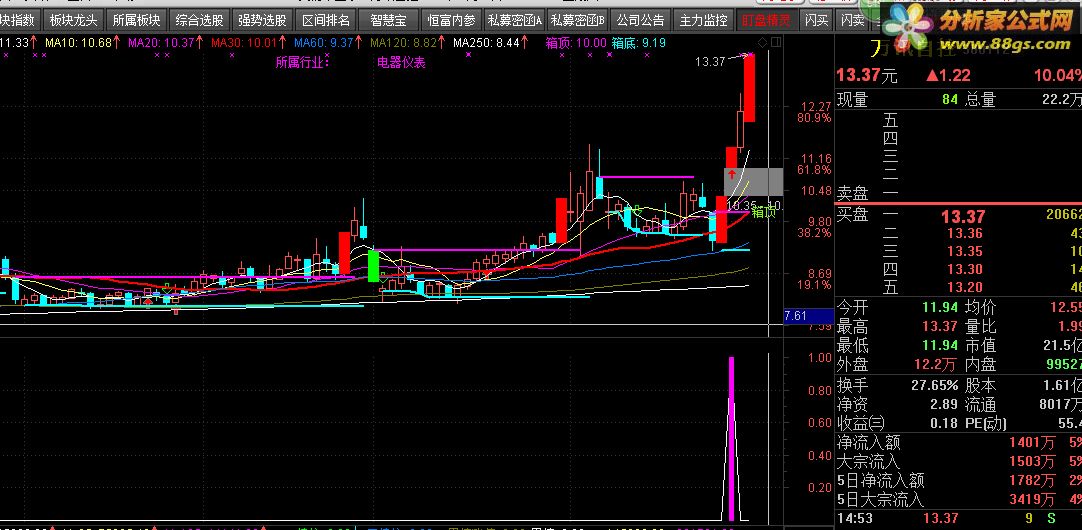Click the 13.37 high price annotation

(x=710, y=62)
